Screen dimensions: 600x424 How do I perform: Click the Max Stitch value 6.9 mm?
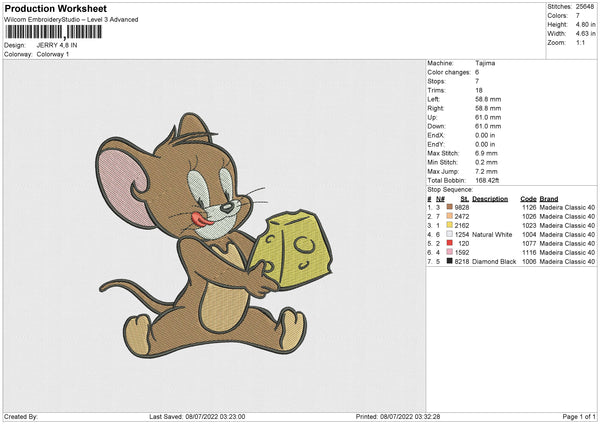coord(486,153)
